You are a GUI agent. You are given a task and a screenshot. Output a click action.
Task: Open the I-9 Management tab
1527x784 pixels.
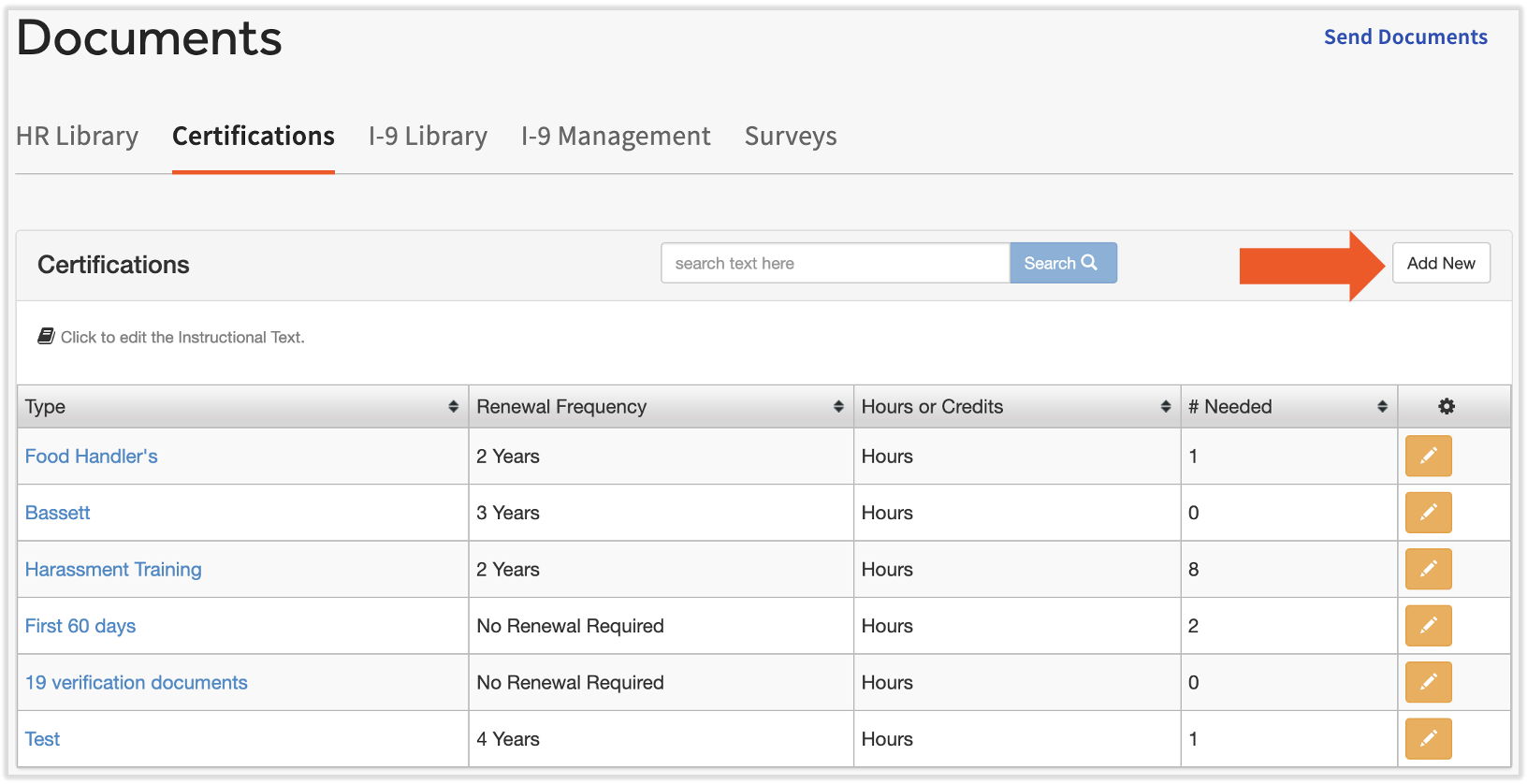616,137
